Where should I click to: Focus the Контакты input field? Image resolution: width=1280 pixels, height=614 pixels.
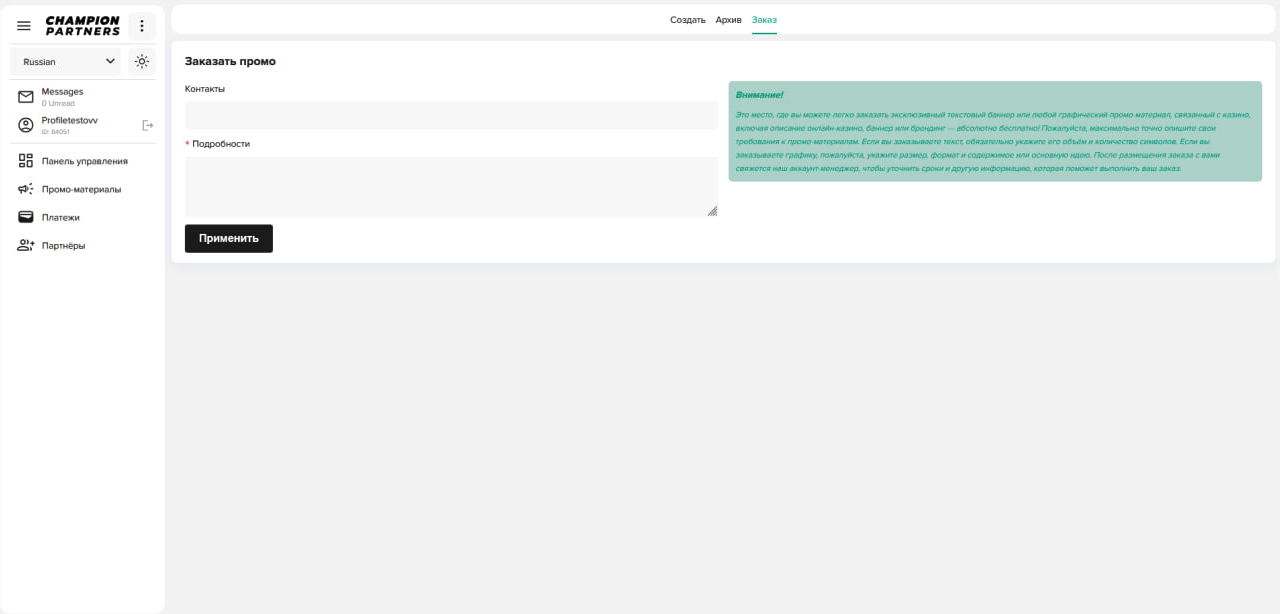pyautogui.click(x=451, y=115)
